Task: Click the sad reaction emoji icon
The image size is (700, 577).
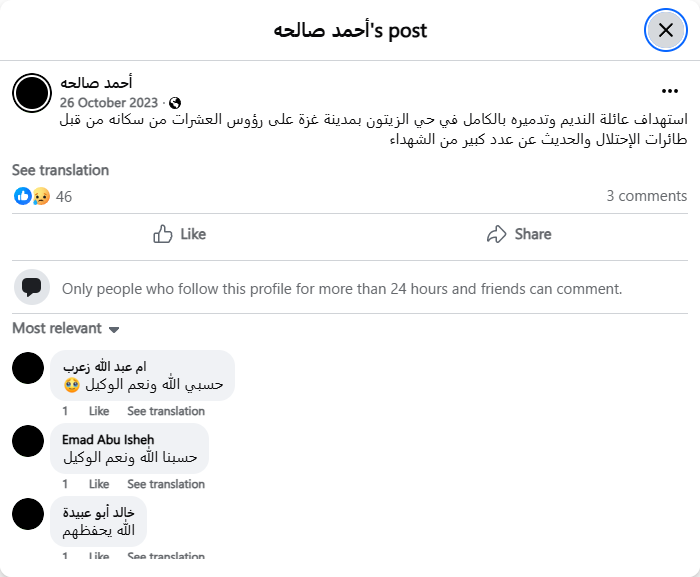Action: coord(41,196)
